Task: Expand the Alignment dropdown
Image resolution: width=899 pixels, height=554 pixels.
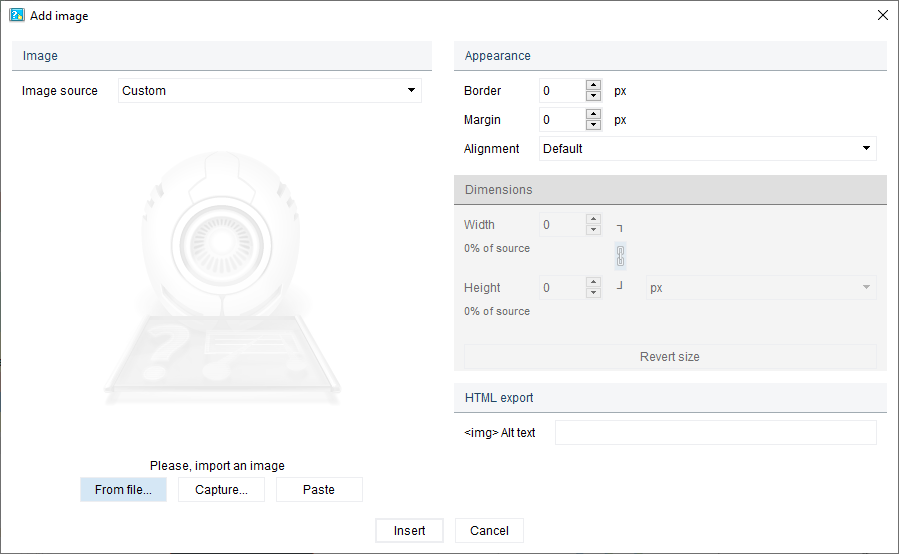Action: [x=707, y=149]
